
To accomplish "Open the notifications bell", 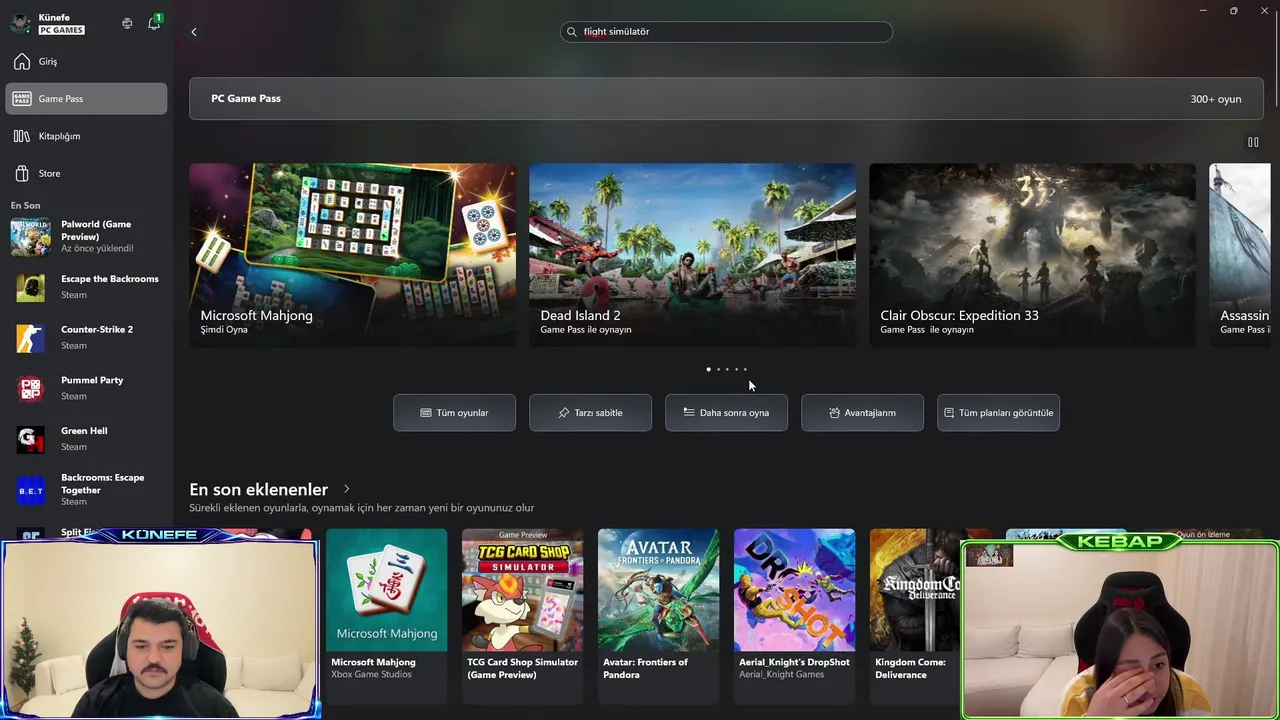I will 154,23.
